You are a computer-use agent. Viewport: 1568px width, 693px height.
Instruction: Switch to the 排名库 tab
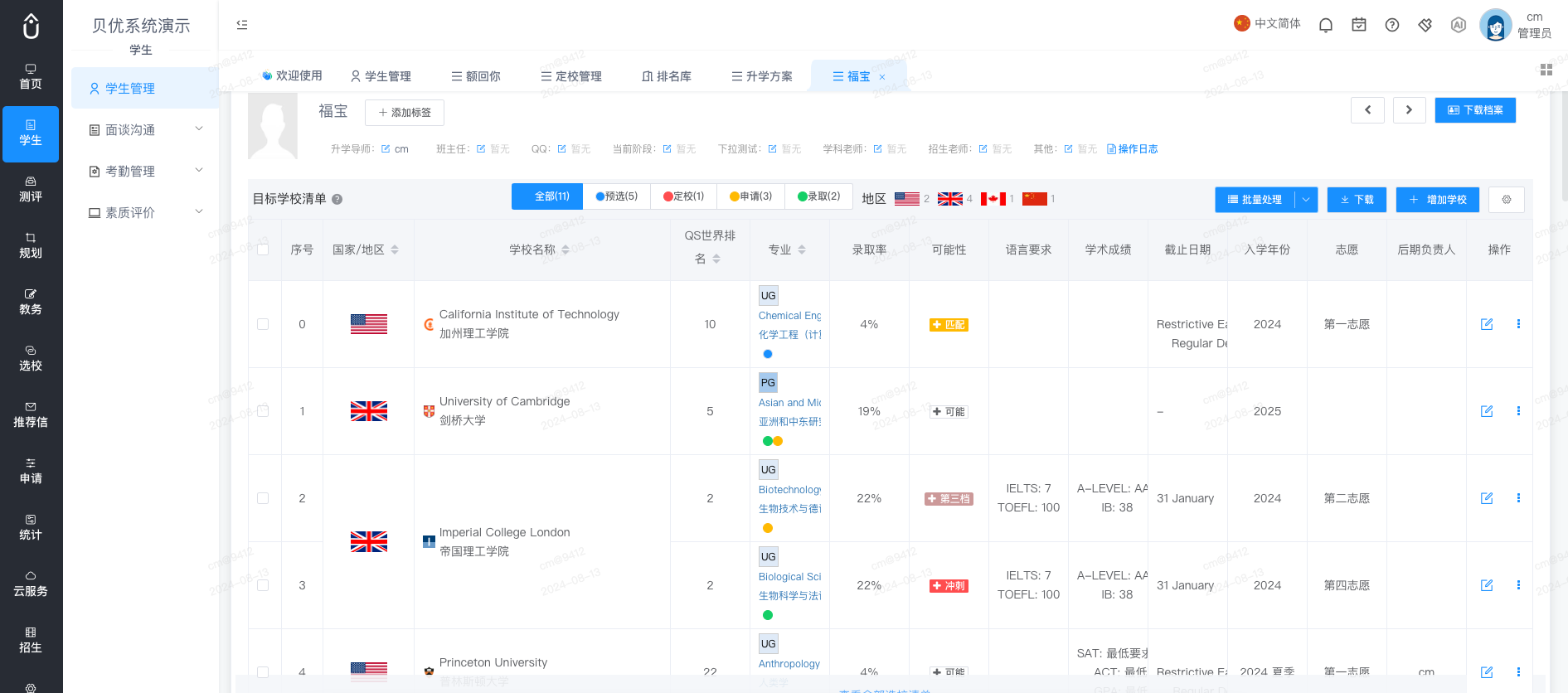667,76
